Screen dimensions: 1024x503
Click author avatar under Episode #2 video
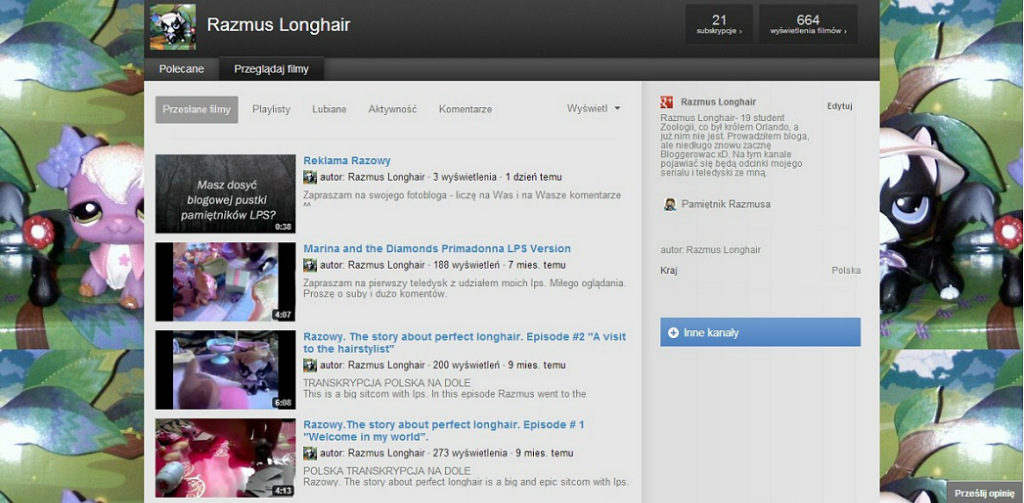pos(310,365)
